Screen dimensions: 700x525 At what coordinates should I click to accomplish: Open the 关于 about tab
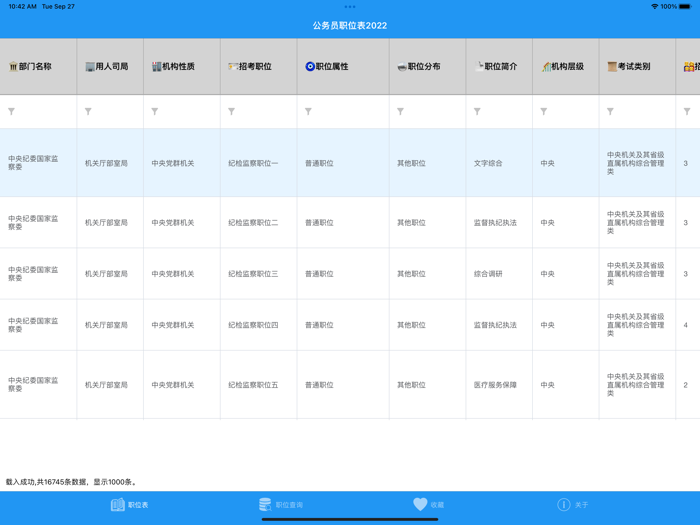coord(573,505)
